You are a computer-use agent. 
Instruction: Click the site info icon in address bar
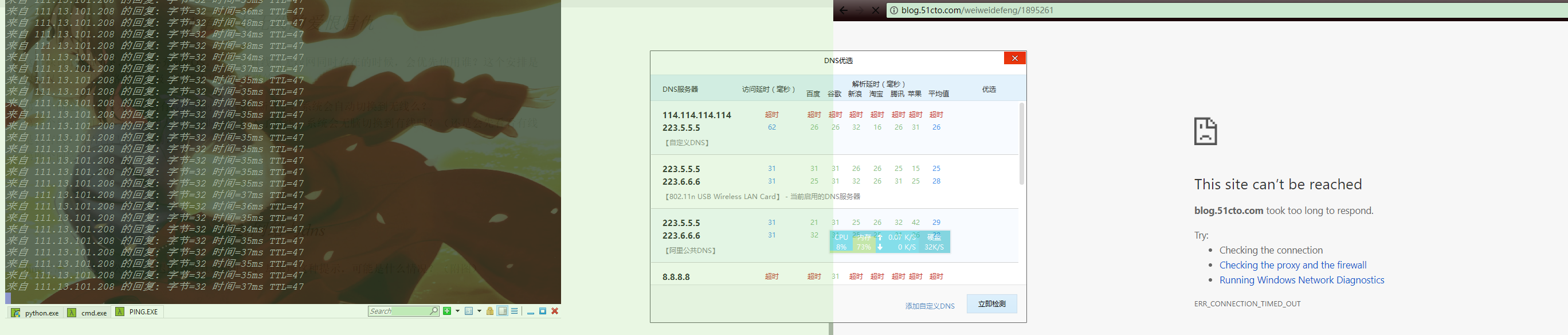893,10
